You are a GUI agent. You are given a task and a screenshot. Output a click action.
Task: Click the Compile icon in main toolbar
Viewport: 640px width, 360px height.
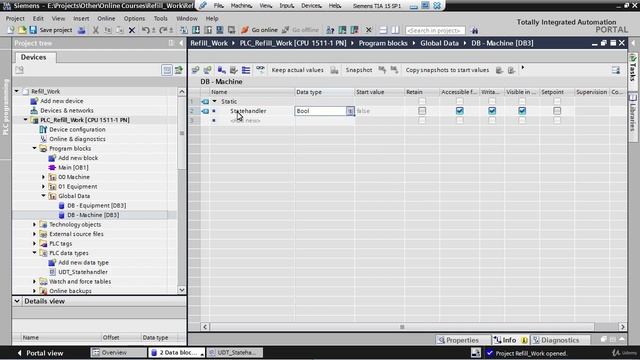[x=184, y=30]
